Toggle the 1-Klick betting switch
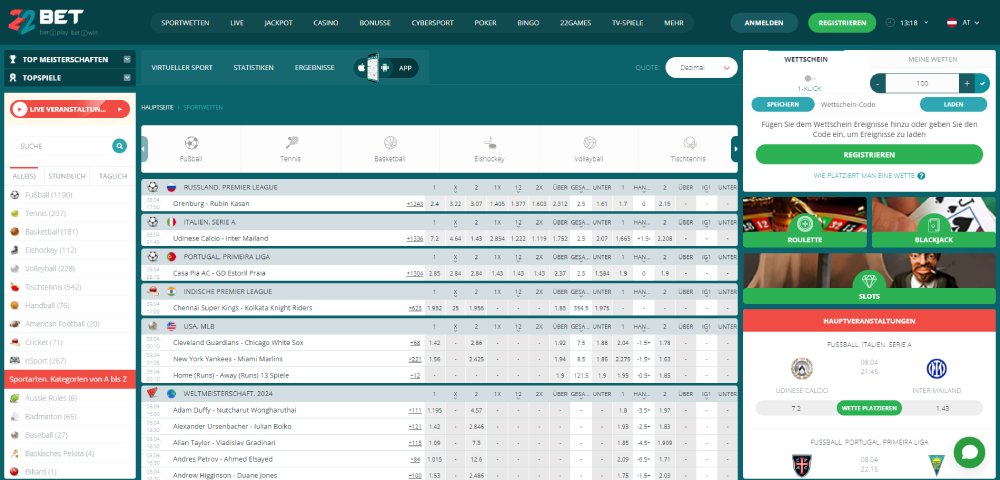The height and width of the screenshot is (480, 1000). (x=810, y=77)
